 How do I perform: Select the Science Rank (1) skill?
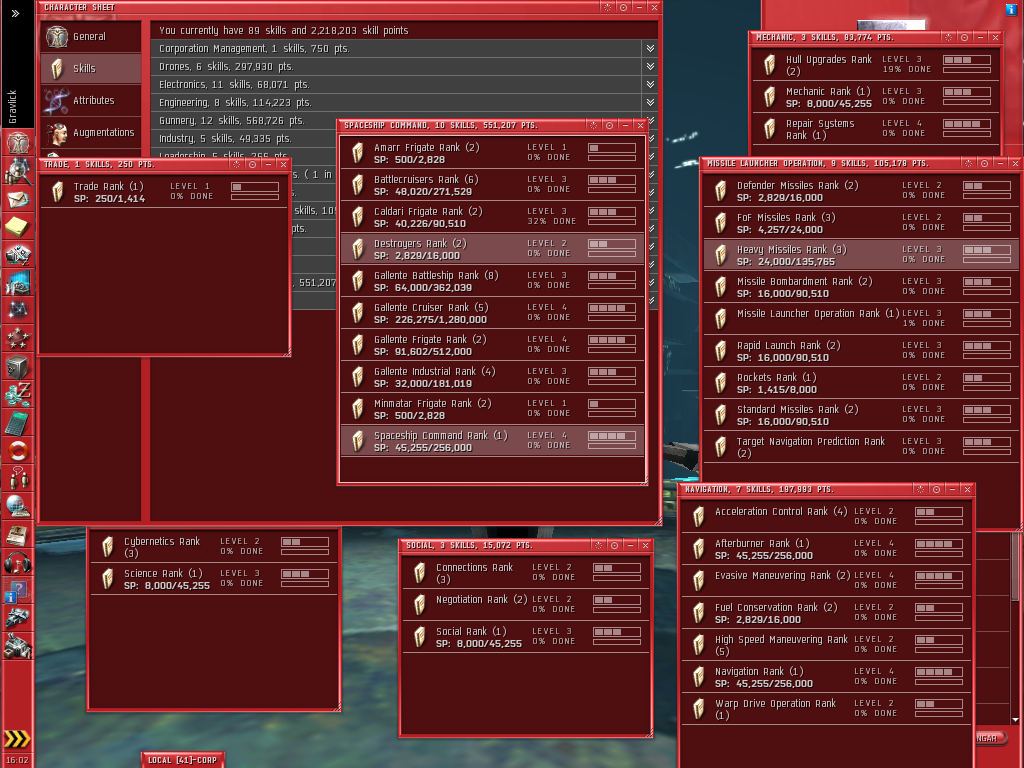pos(214,579)
